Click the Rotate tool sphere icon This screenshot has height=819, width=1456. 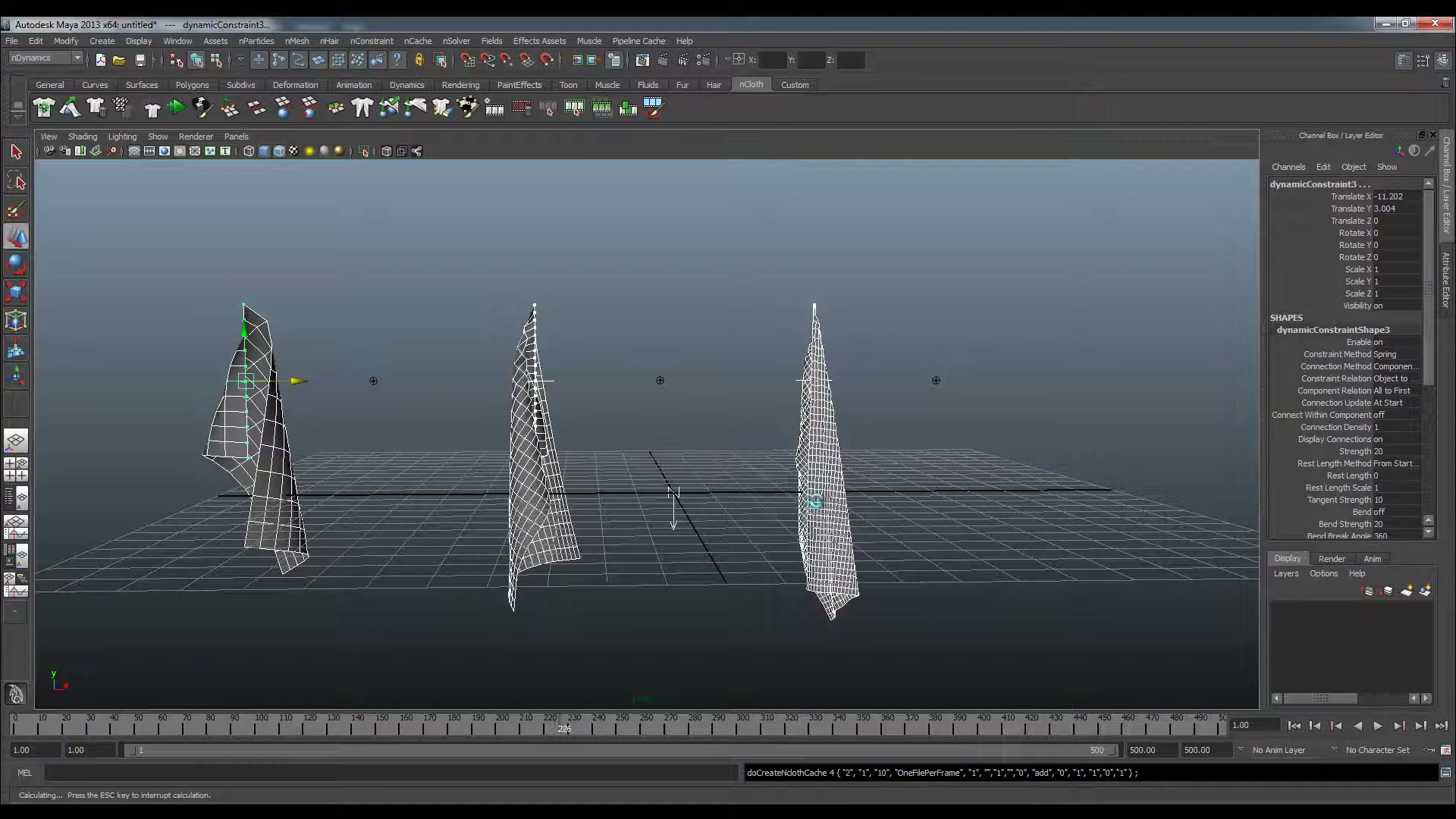pyautogui.click(x=16, y=264)
